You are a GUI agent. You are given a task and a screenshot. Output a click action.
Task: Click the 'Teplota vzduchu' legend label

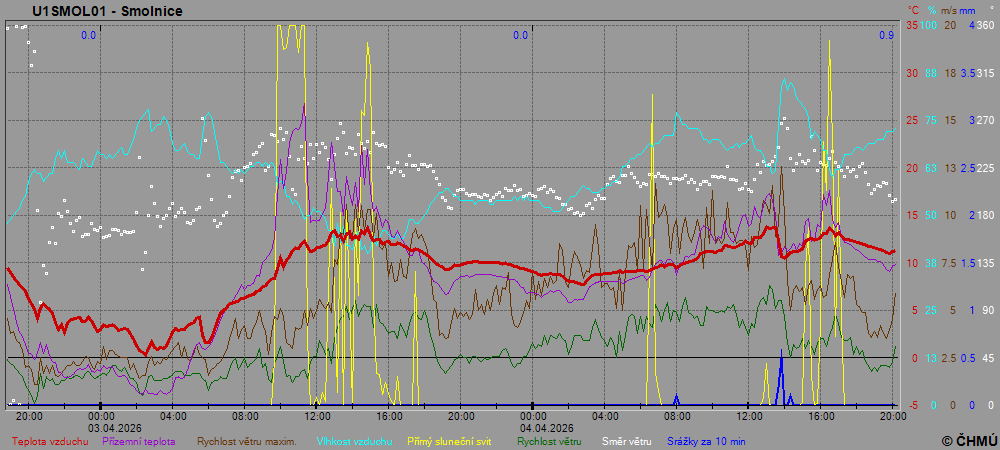[49, 440]
